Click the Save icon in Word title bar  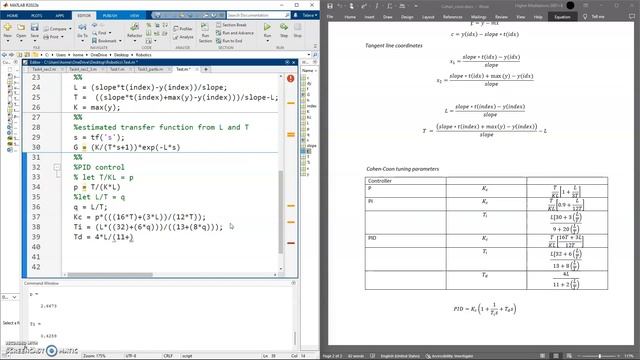tap(330, 6)
